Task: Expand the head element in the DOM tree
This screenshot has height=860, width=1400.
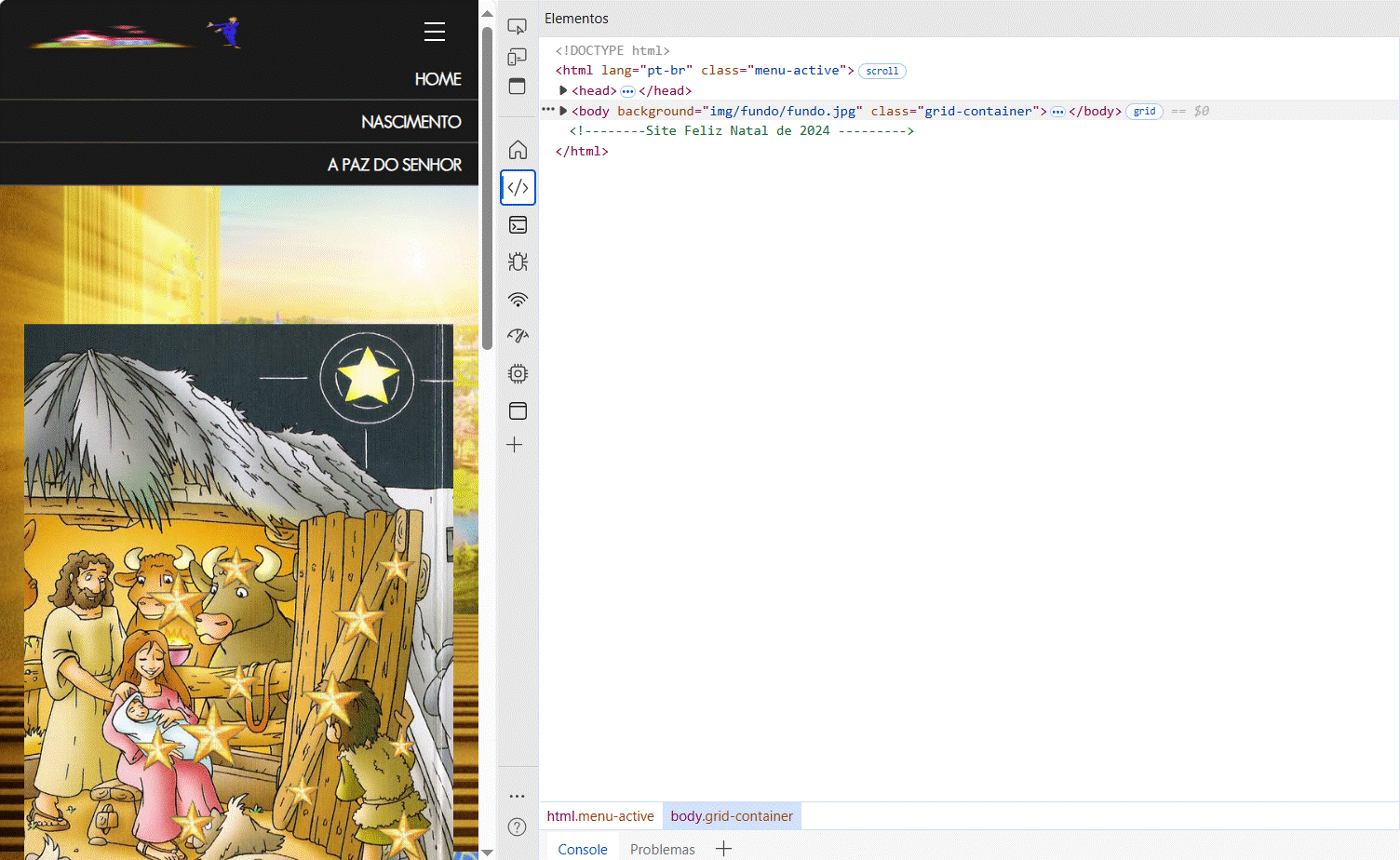Action: click(562, 90)
